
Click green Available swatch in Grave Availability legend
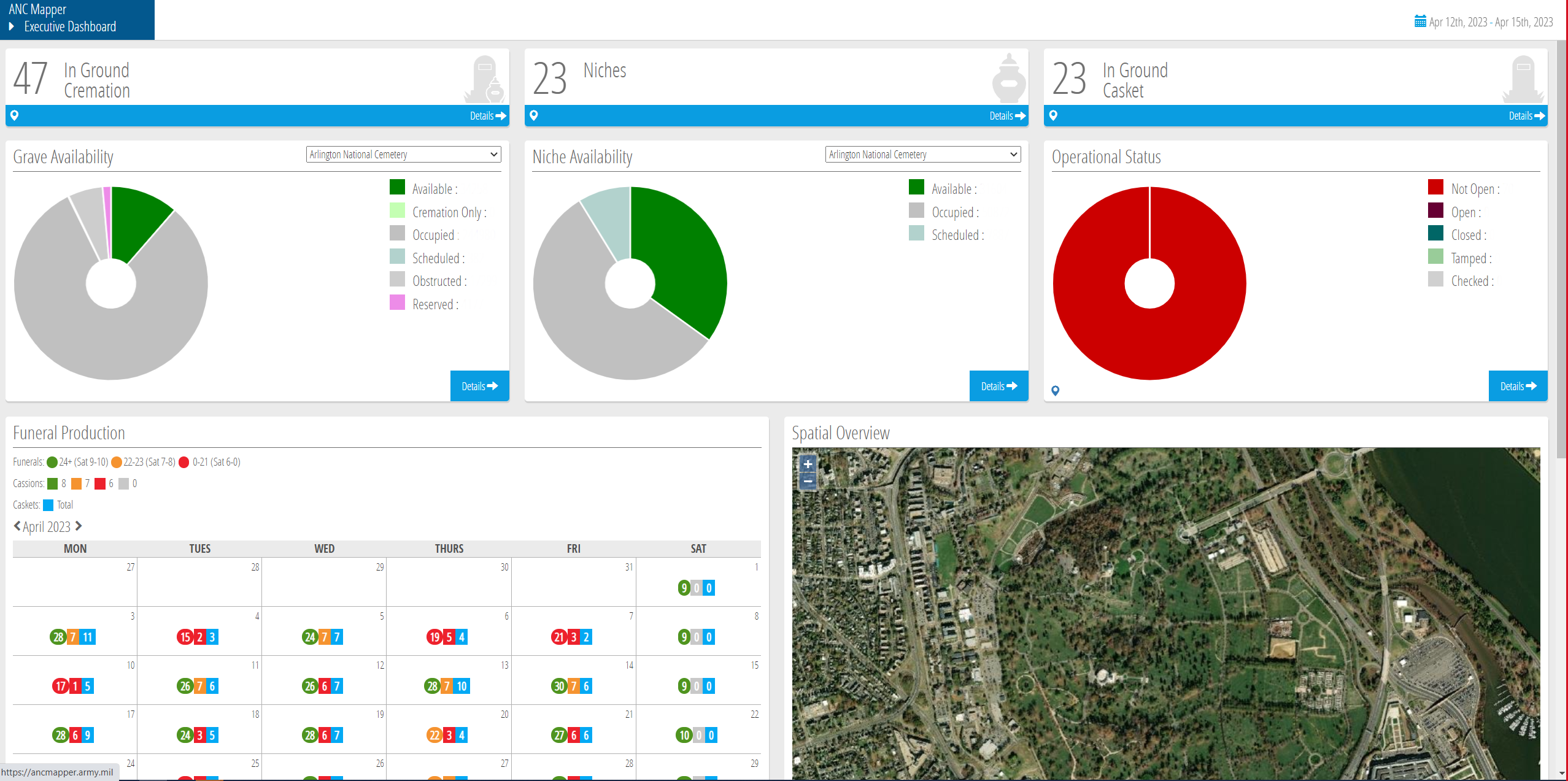(x=397, y=187)
